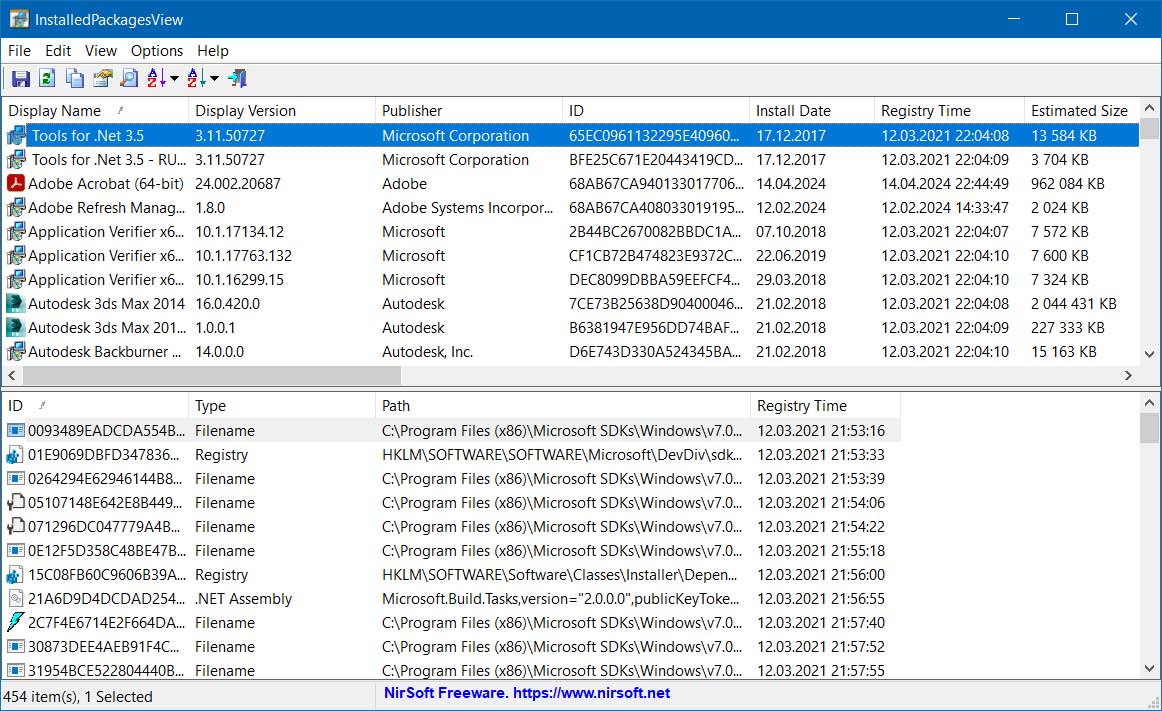Click the version cell 24.002.20687
This screenshot has width=1162, height=711.
pyautogui.click(x=238, y=183)
